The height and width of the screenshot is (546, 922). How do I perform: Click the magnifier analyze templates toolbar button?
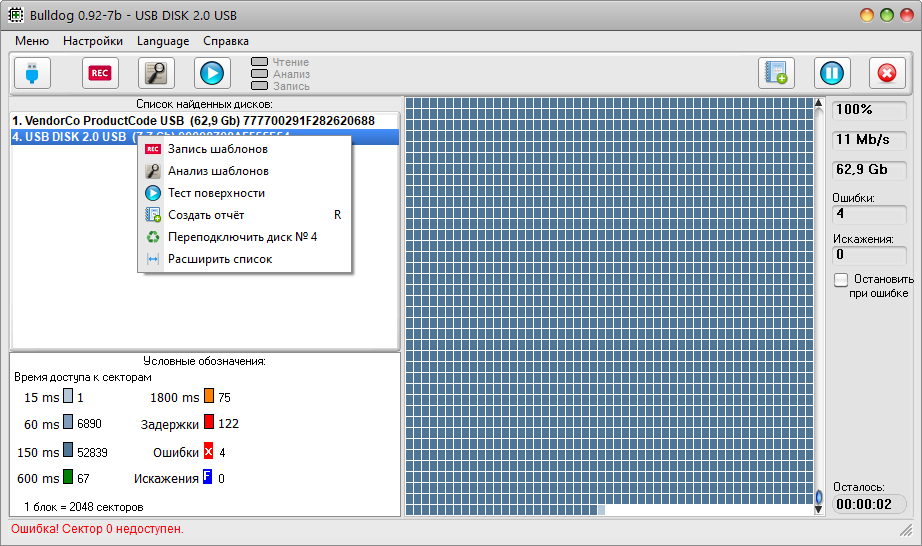156,73
